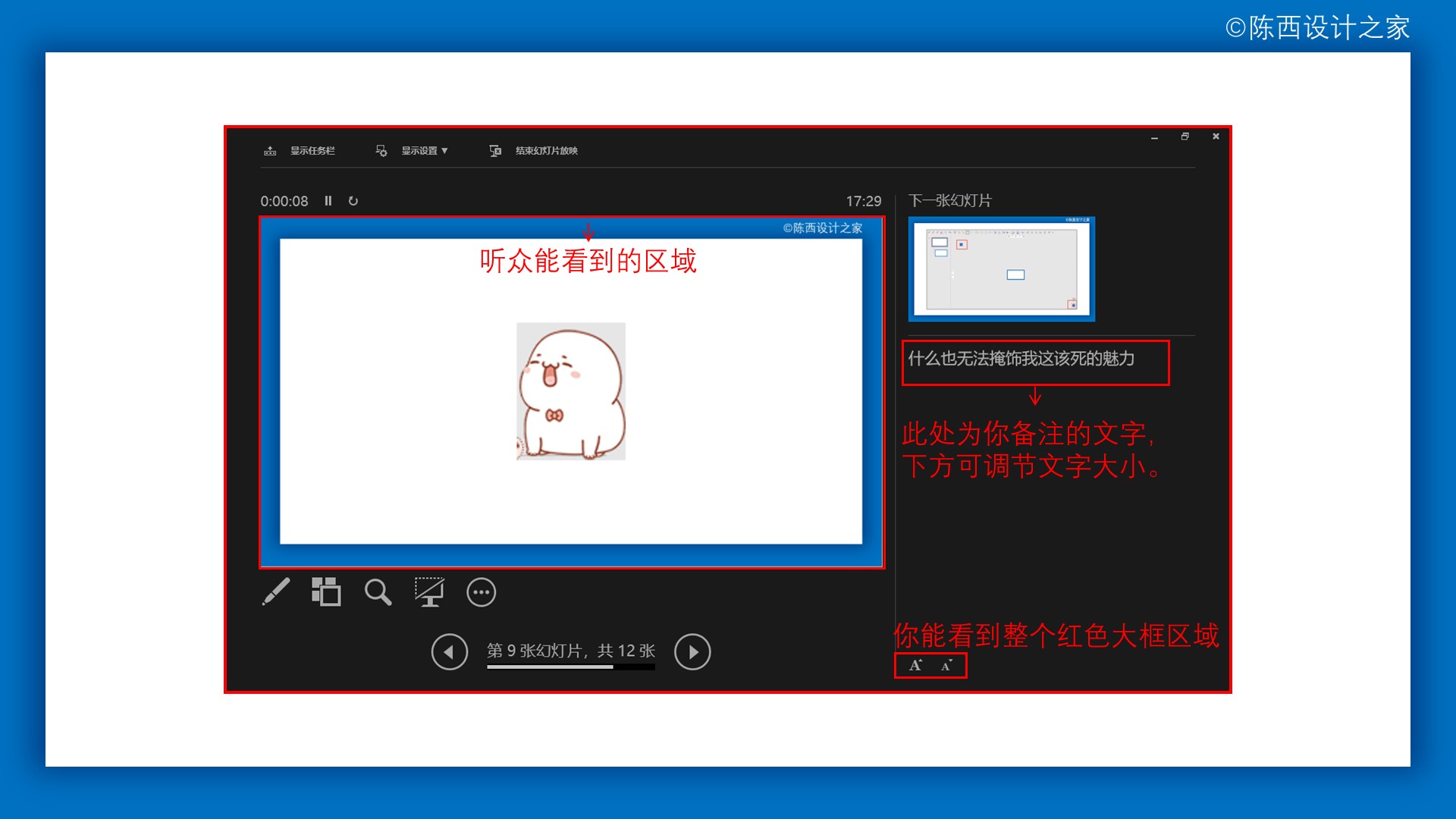Viewport: 1456px width, 819px height.
Task: Click the elapsed time 0:00:08
Action: (x=284, y=201)
